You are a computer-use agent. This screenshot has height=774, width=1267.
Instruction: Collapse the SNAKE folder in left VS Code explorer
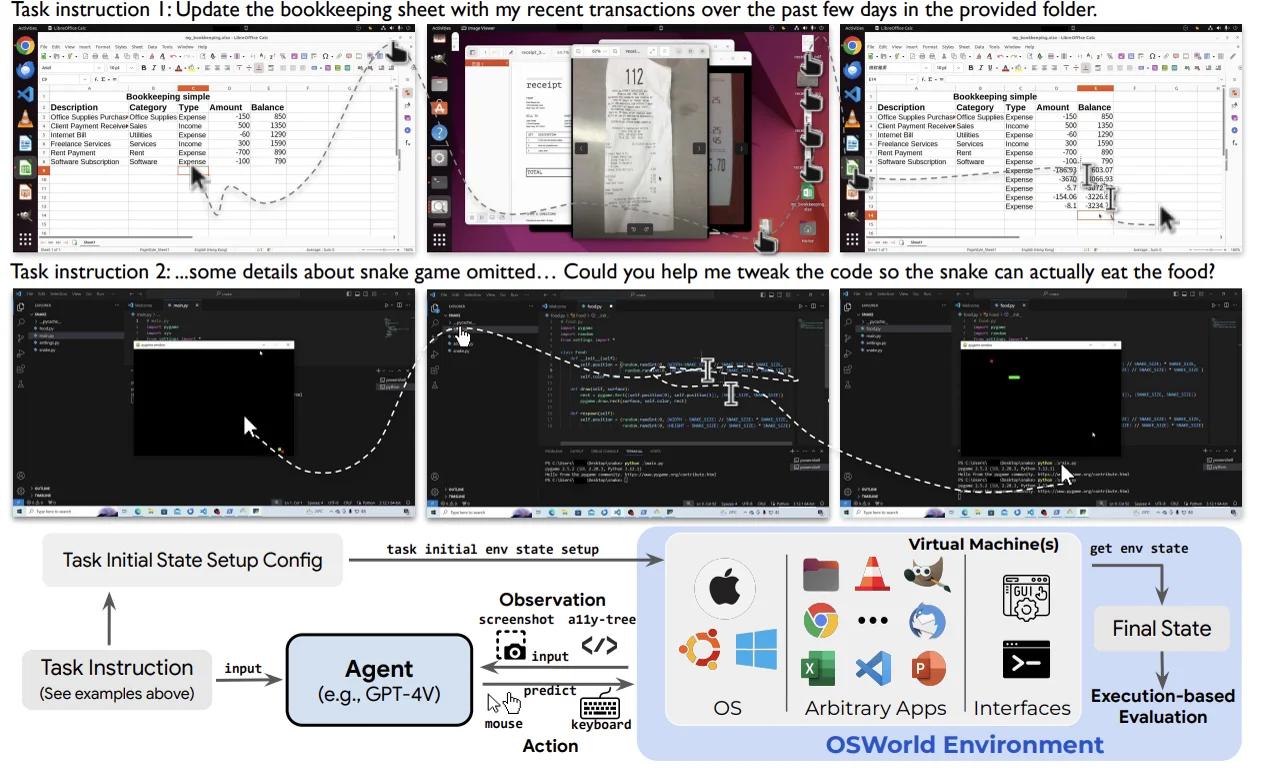point(41,314)
